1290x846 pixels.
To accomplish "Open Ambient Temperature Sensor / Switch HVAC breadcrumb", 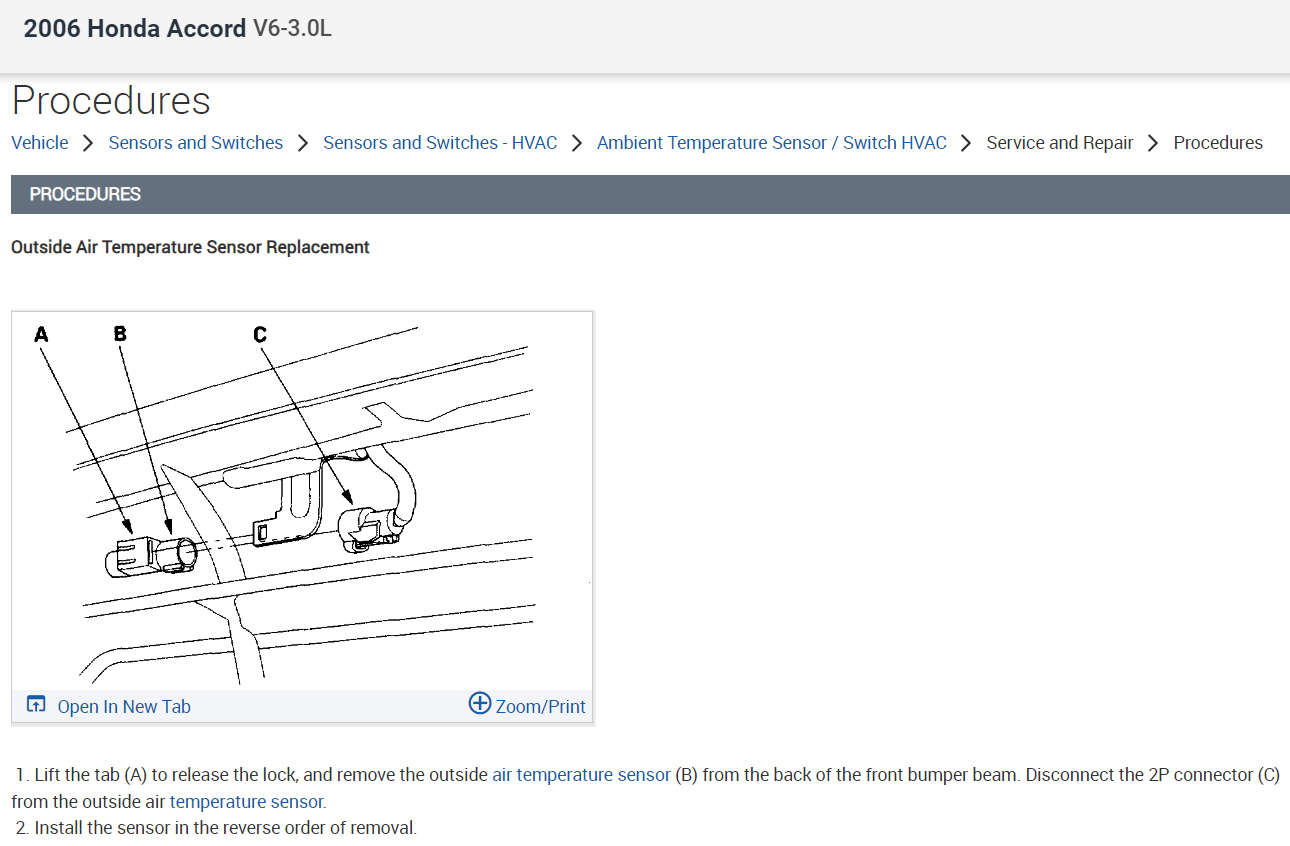I will point(772,143).
